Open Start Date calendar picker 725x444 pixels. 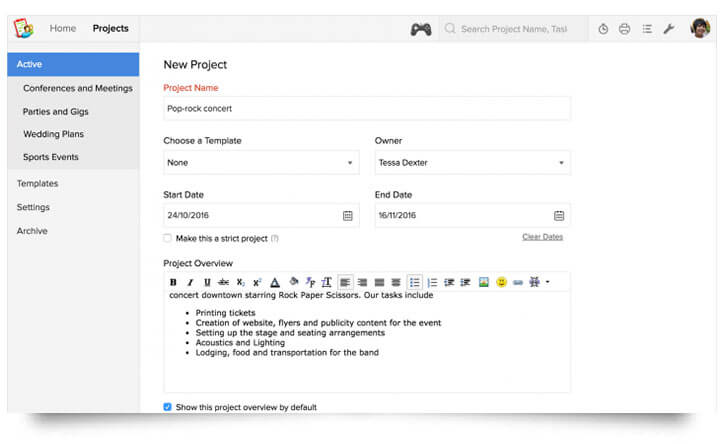[x=348, y=216]
